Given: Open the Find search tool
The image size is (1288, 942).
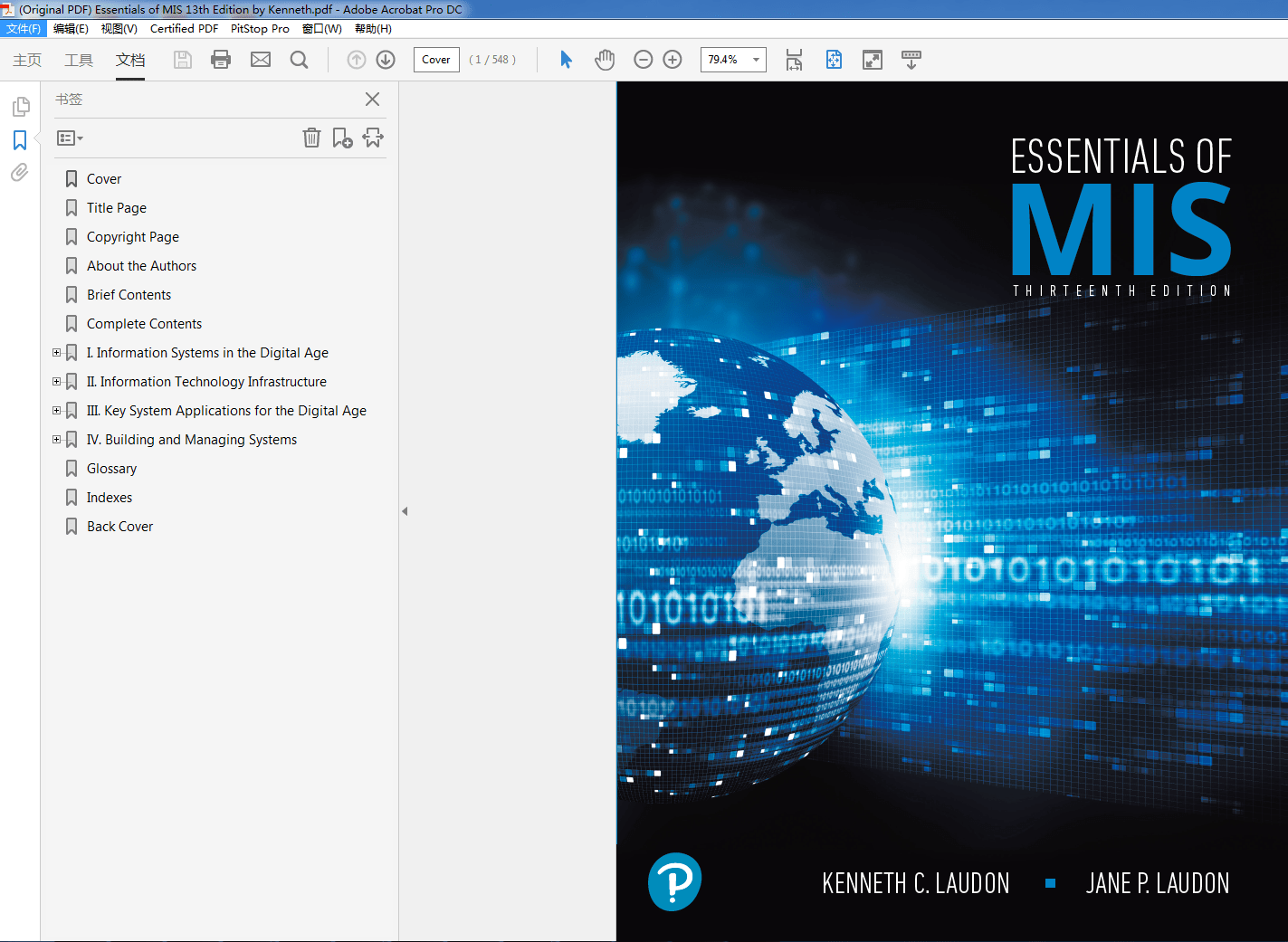Looking at the screenshot, I should click(x=299, y=59).
